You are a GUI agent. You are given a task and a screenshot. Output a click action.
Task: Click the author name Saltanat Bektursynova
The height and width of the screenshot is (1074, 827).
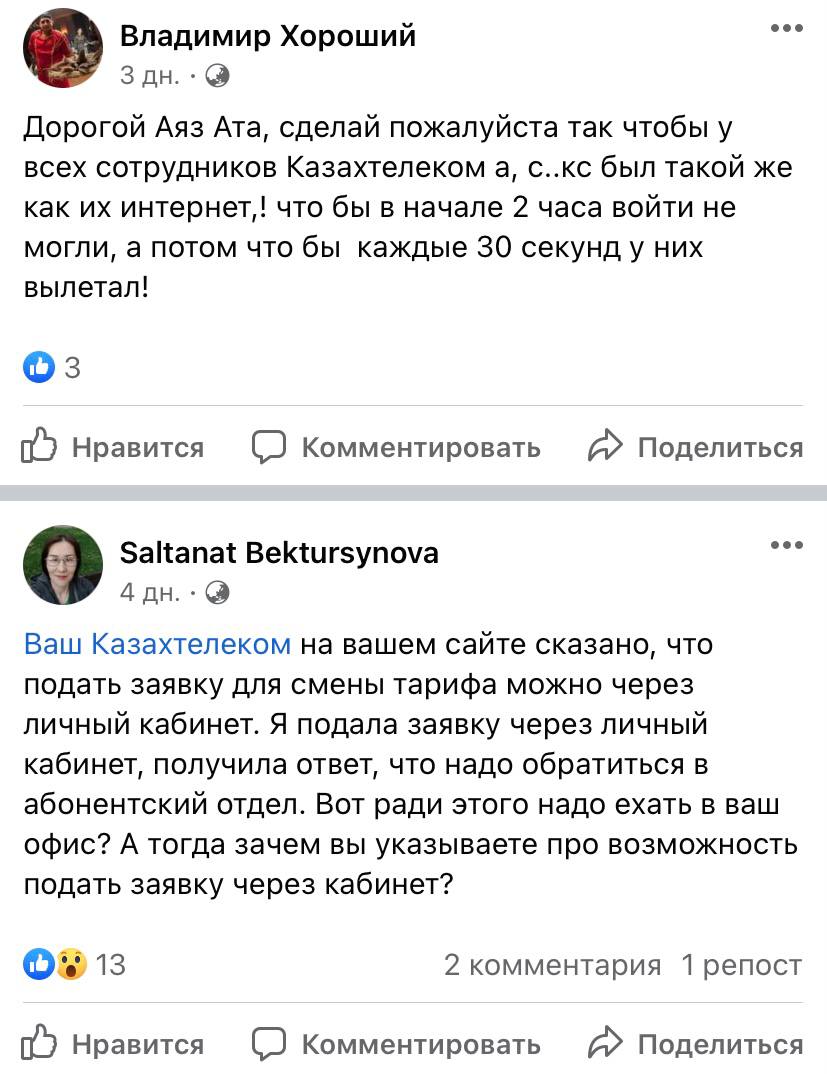[279, 552]
